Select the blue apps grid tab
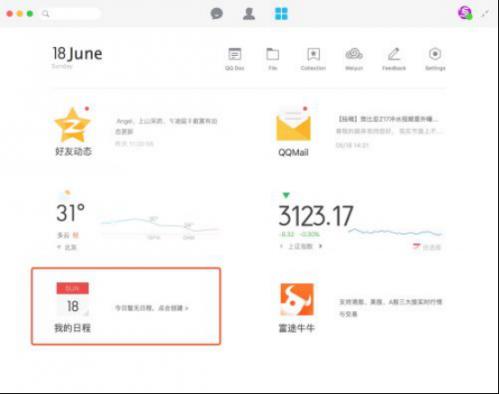The height and width of the screenshot is (394, 499). pyautogui.click(x=281, y=14)
